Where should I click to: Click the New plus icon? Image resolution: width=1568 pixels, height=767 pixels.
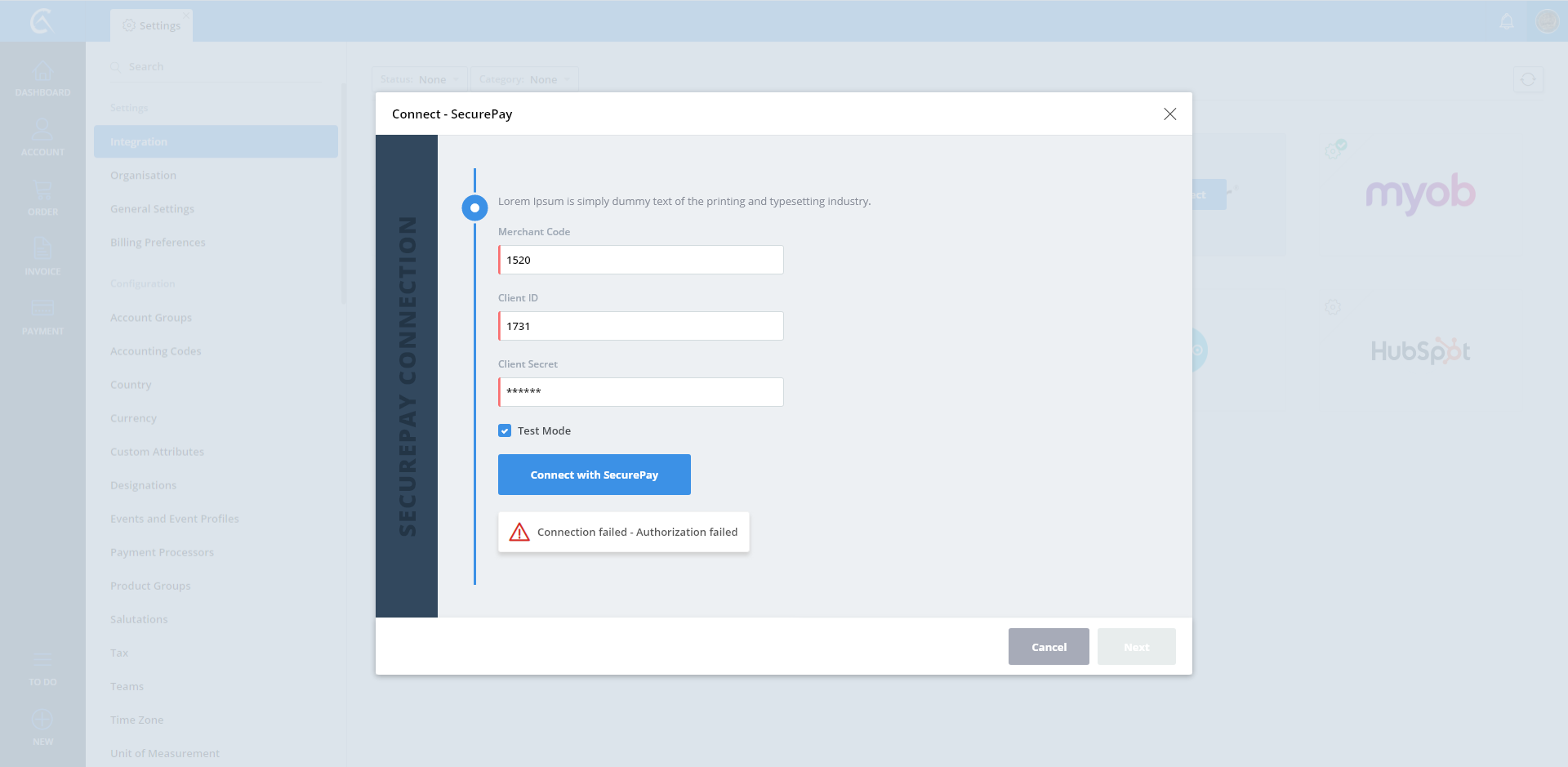point(42,720)
